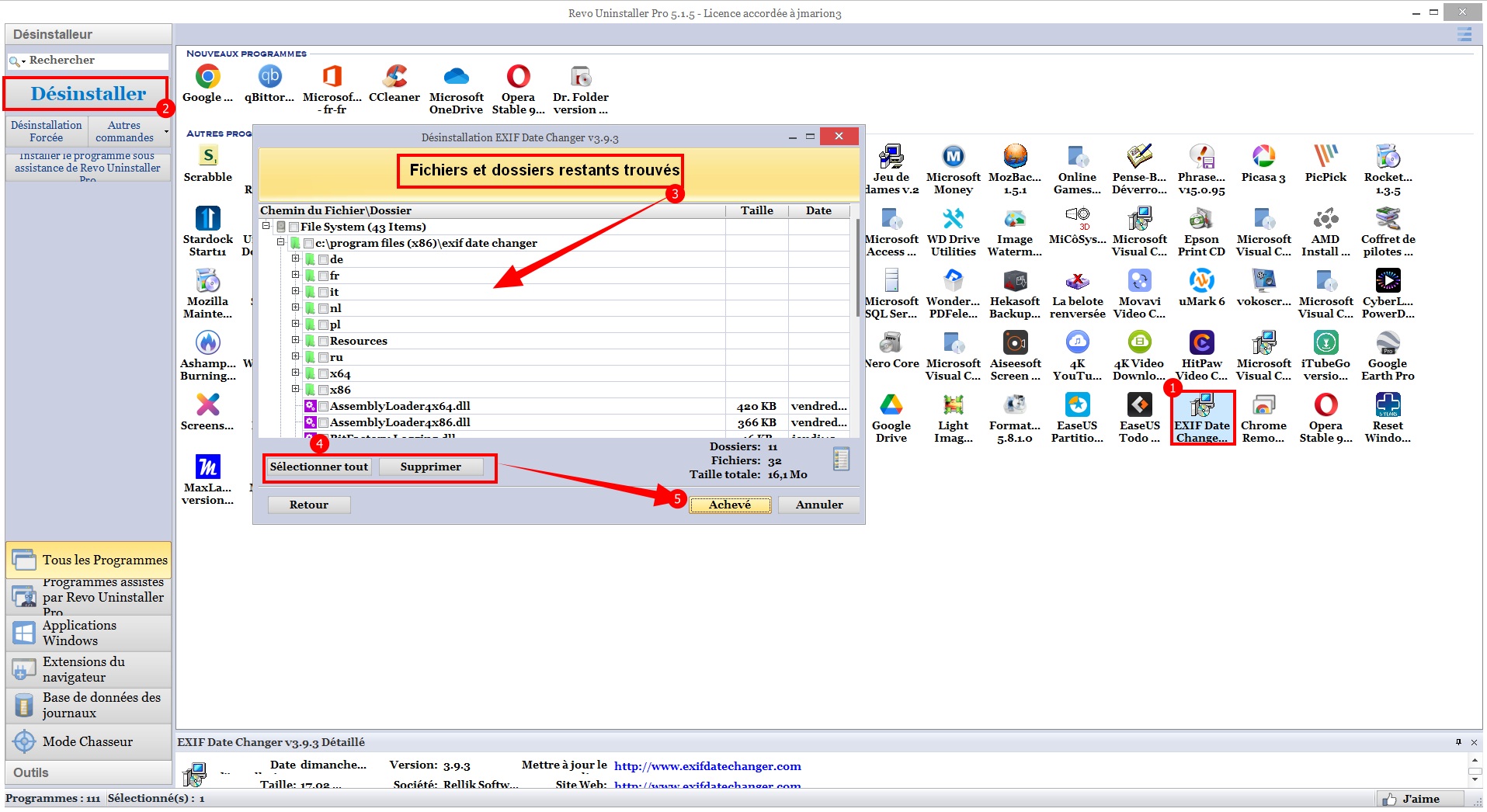Select the Picasa 3 icon
1487x812 pixels.
[1263, 156]
